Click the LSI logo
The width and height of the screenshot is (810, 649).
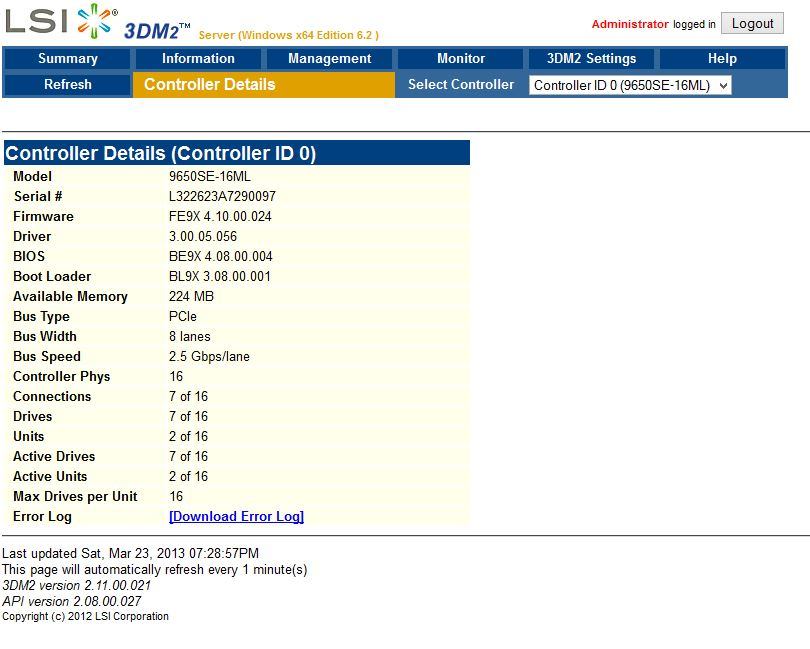tap(61, 22)
